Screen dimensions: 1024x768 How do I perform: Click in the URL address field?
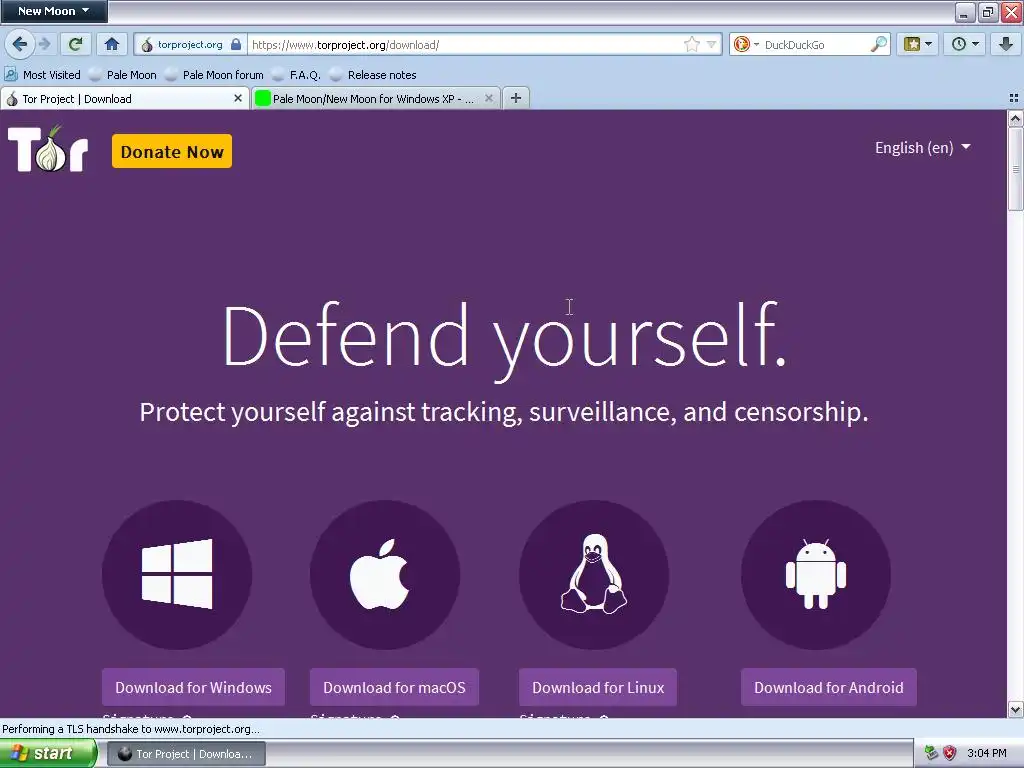464,44
